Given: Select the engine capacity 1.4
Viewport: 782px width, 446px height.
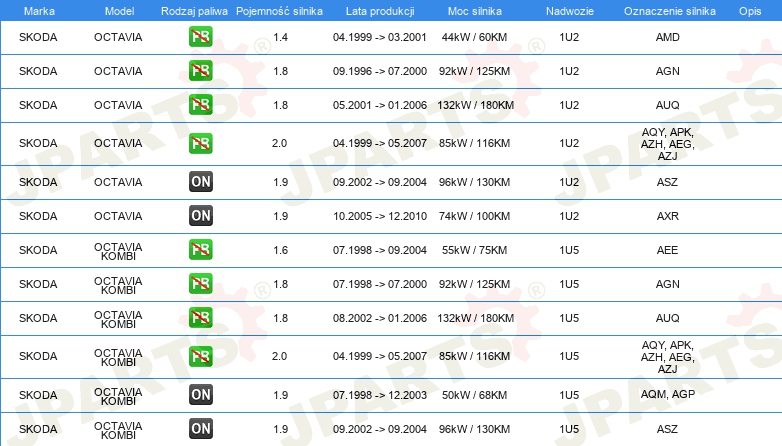Looking at the screenshot, I should [x=280, y=37].
